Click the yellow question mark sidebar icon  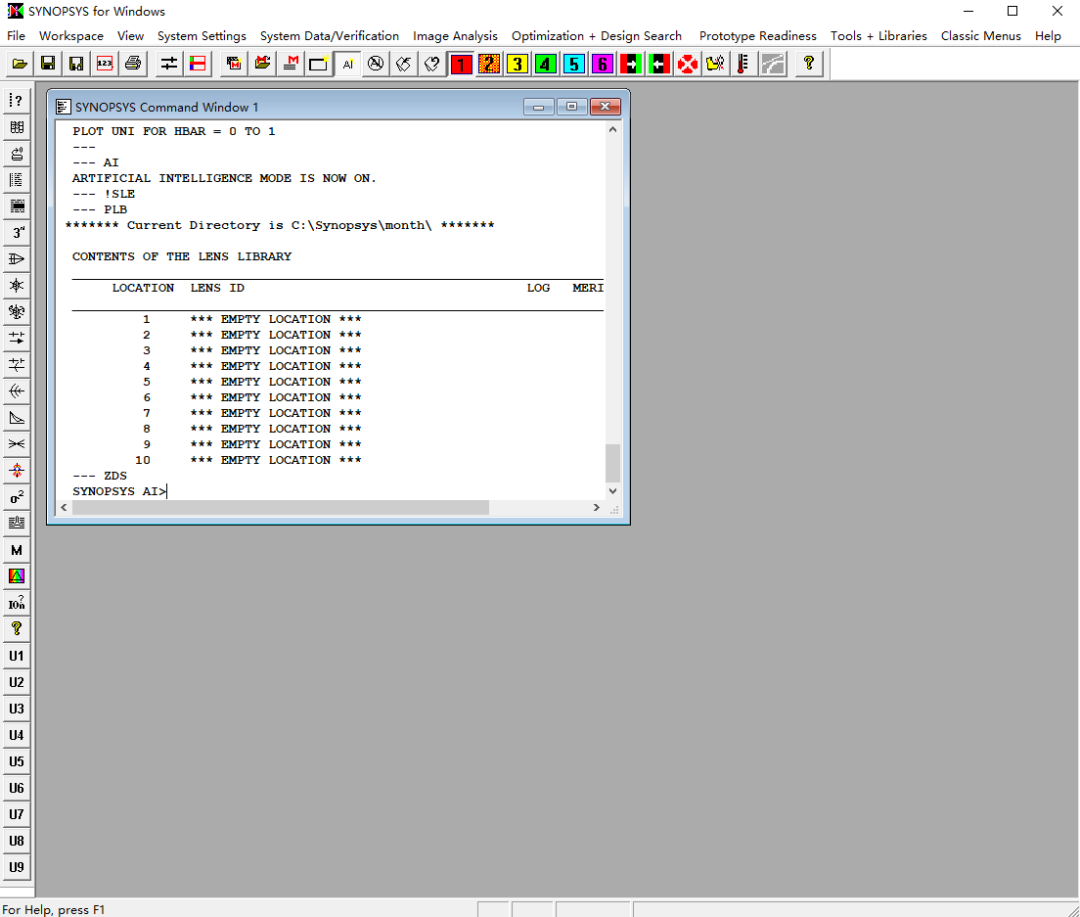tap(17, 629)
